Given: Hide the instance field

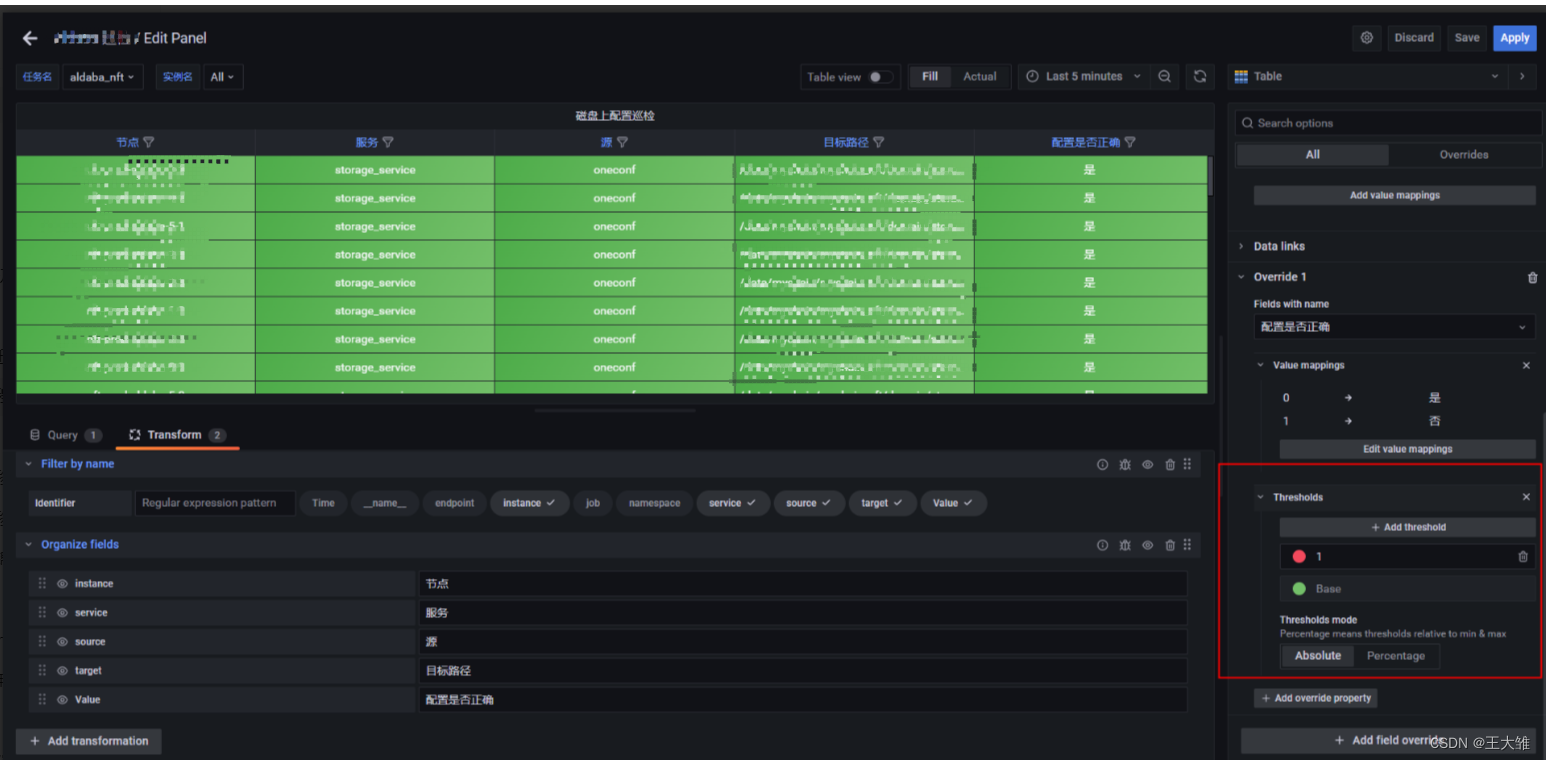Looking at the screenshot, I should (x=62, y=584).
